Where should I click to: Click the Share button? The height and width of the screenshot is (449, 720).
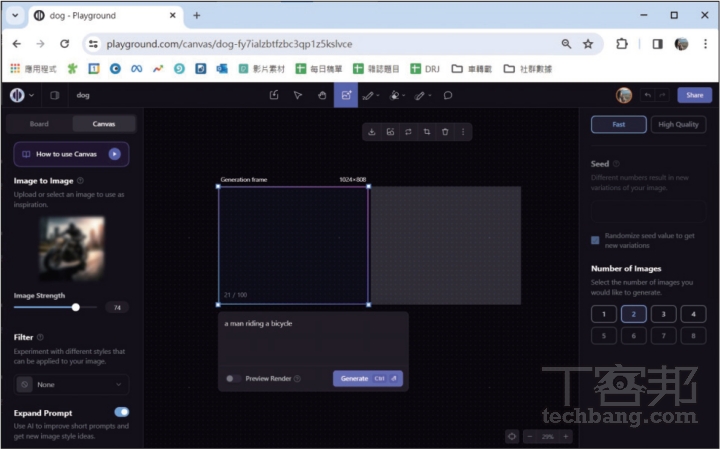pyautogui.click(x=694, y=95)
